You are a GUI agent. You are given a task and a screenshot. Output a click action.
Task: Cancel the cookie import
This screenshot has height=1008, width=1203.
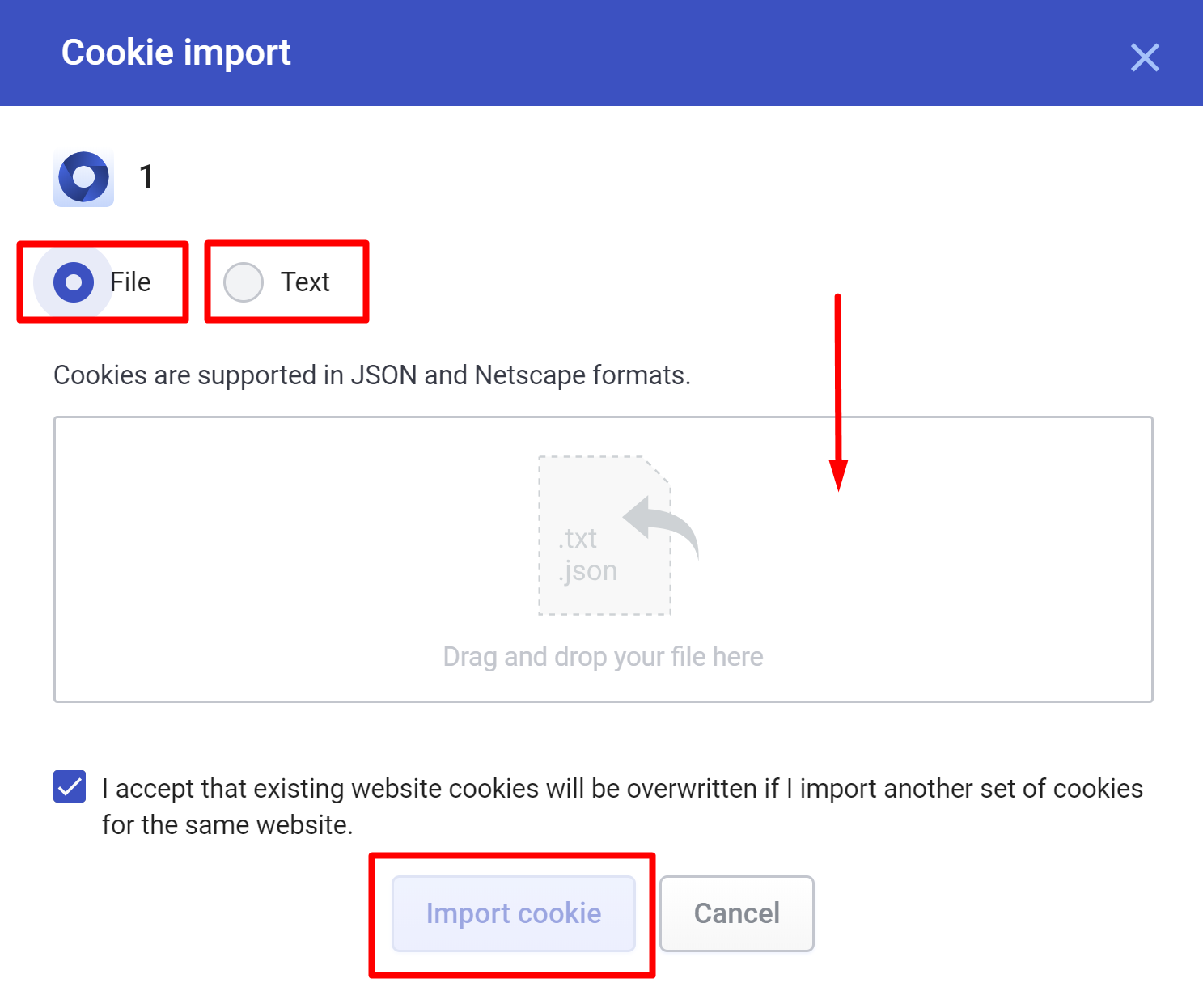pos(737,913)
